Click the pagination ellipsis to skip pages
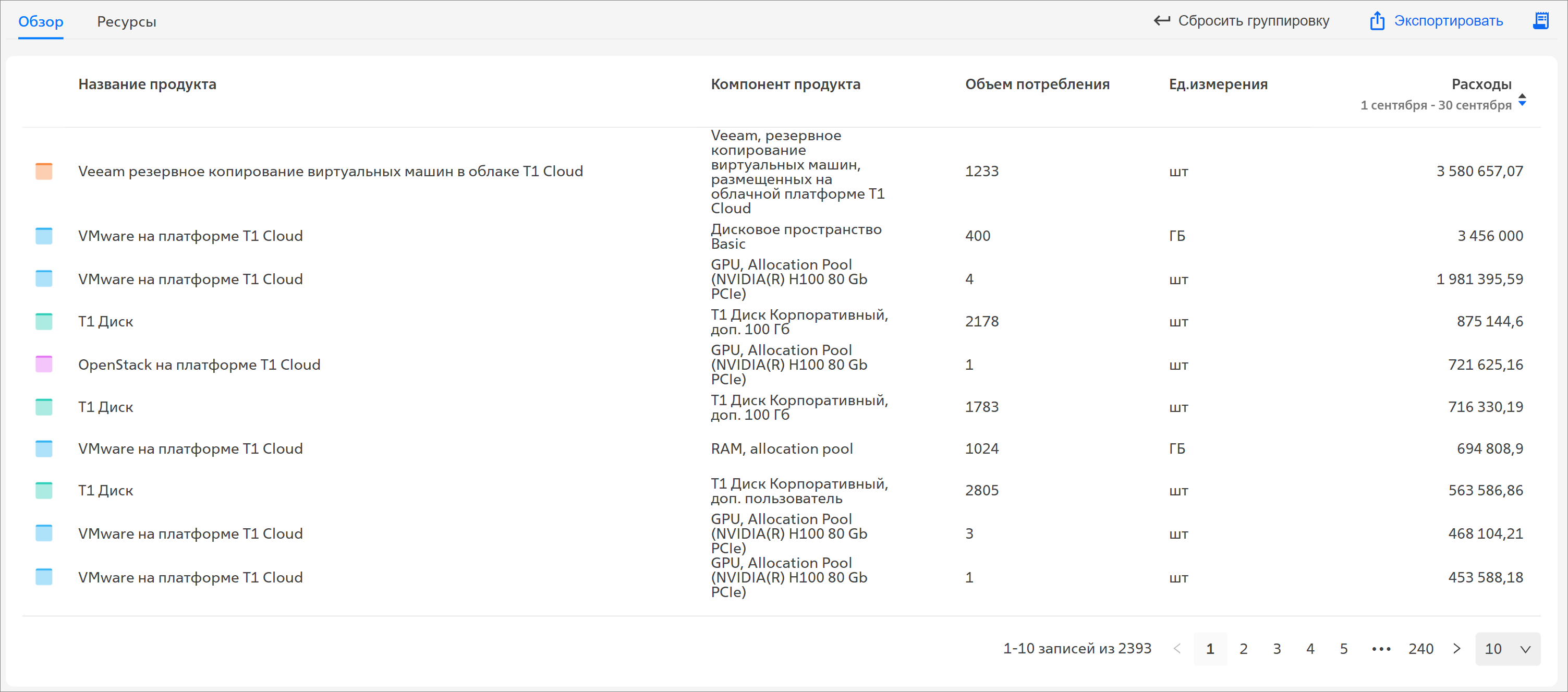 point(1381,649)
